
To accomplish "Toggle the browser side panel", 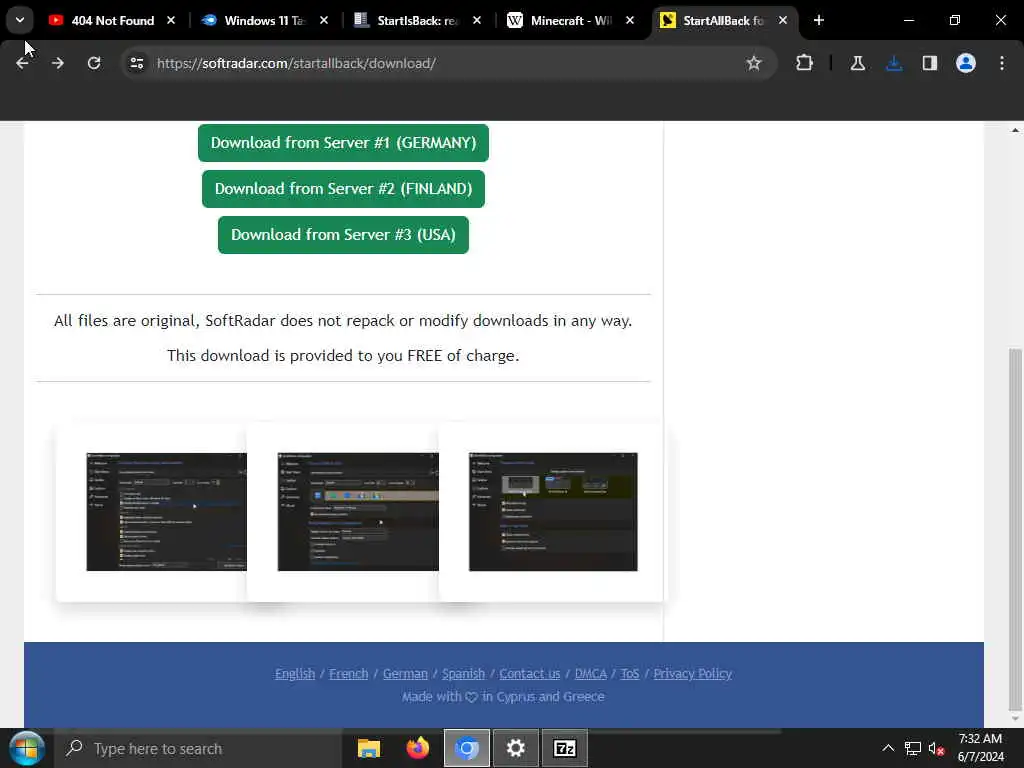I will pyautogui.click(x=930, y=63).
